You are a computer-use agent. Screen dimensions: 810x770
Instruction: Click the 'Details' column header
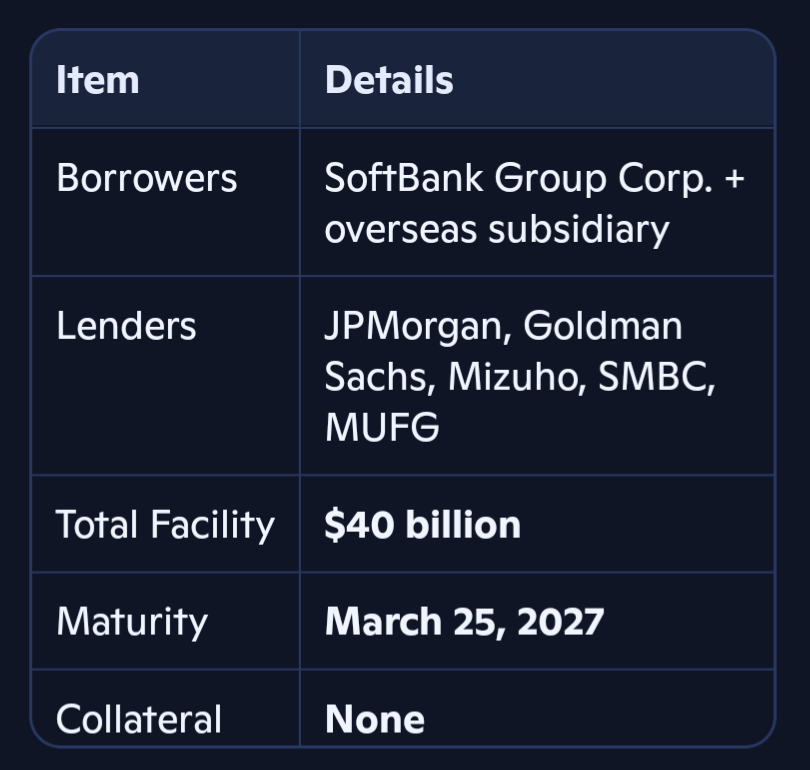(x=389, y=80)
